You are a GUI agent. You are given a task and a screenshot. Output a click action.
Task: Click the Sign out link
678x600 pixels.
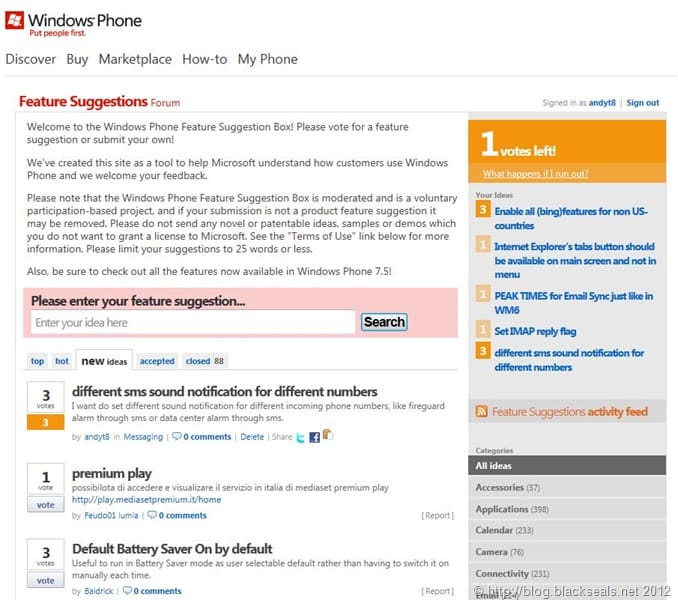tap(643, 103)
